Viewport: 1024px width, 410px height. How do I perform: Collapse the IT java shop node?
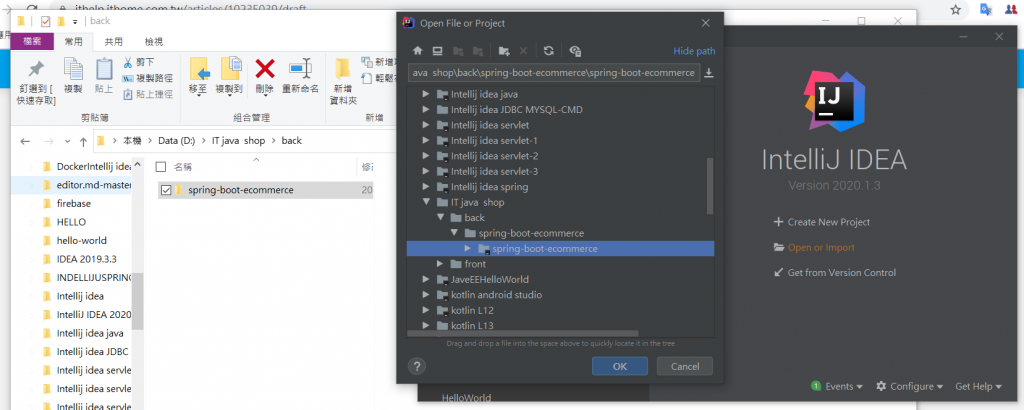point(426,202)
